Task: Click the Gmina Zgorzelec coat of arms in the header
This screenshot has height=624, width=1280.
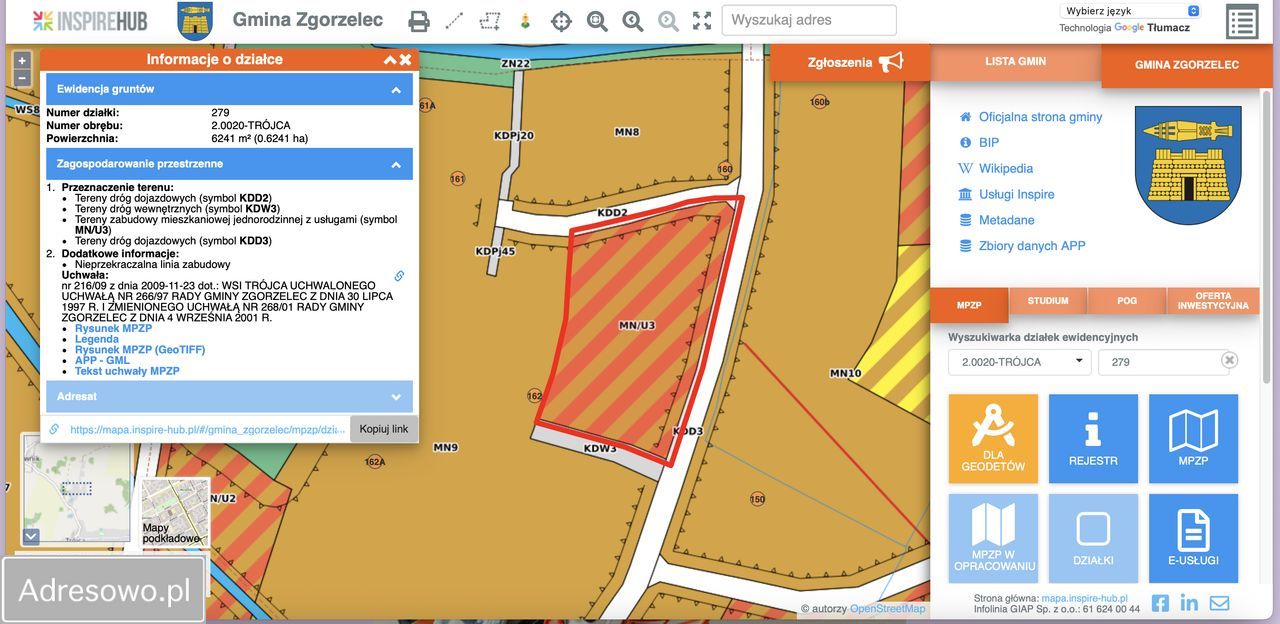Action: [x=194, y=21]
